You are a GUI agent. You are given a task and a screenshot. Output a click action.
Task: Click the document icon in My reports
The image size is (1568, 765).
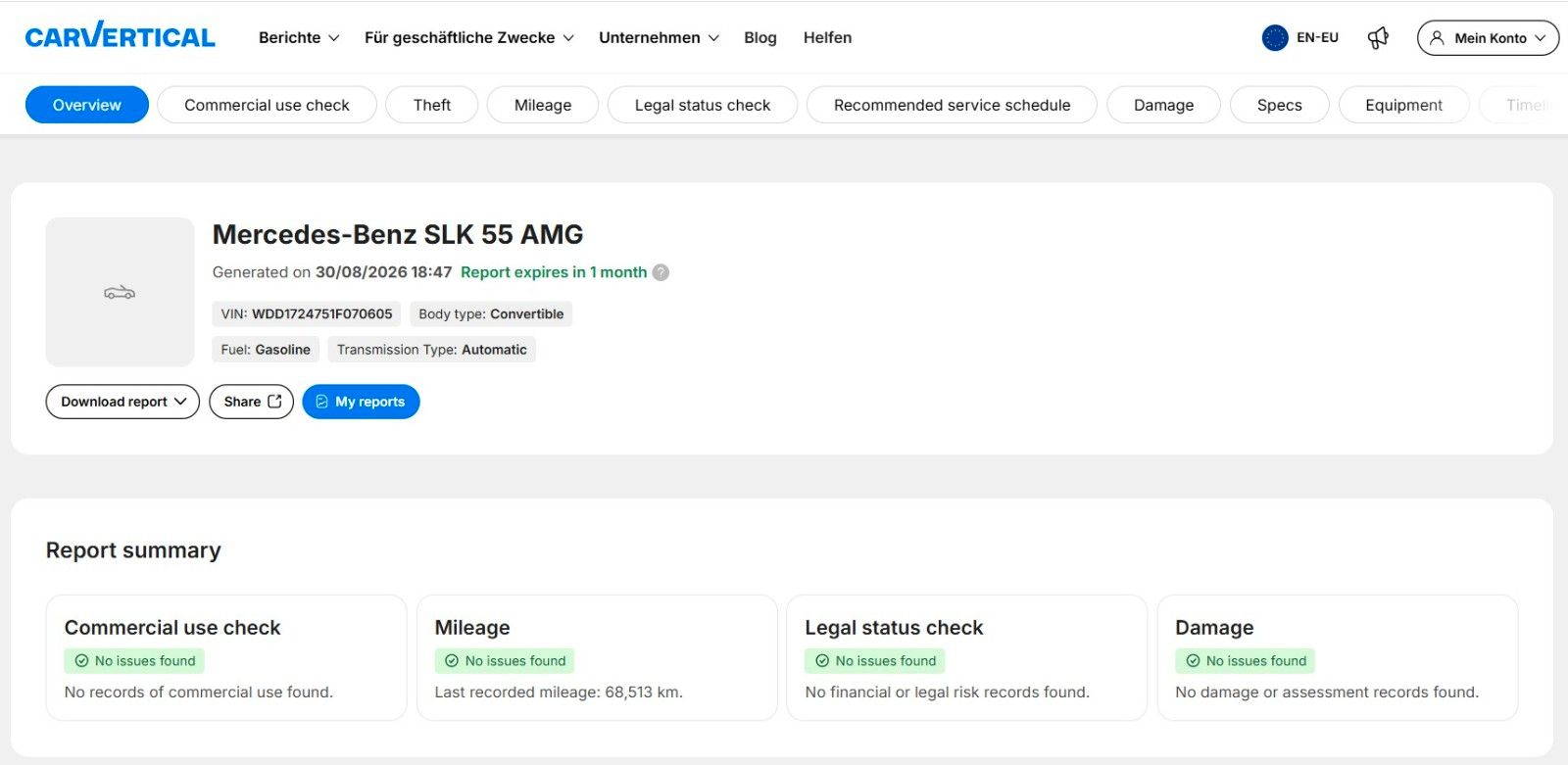click(x=321, y=402)
